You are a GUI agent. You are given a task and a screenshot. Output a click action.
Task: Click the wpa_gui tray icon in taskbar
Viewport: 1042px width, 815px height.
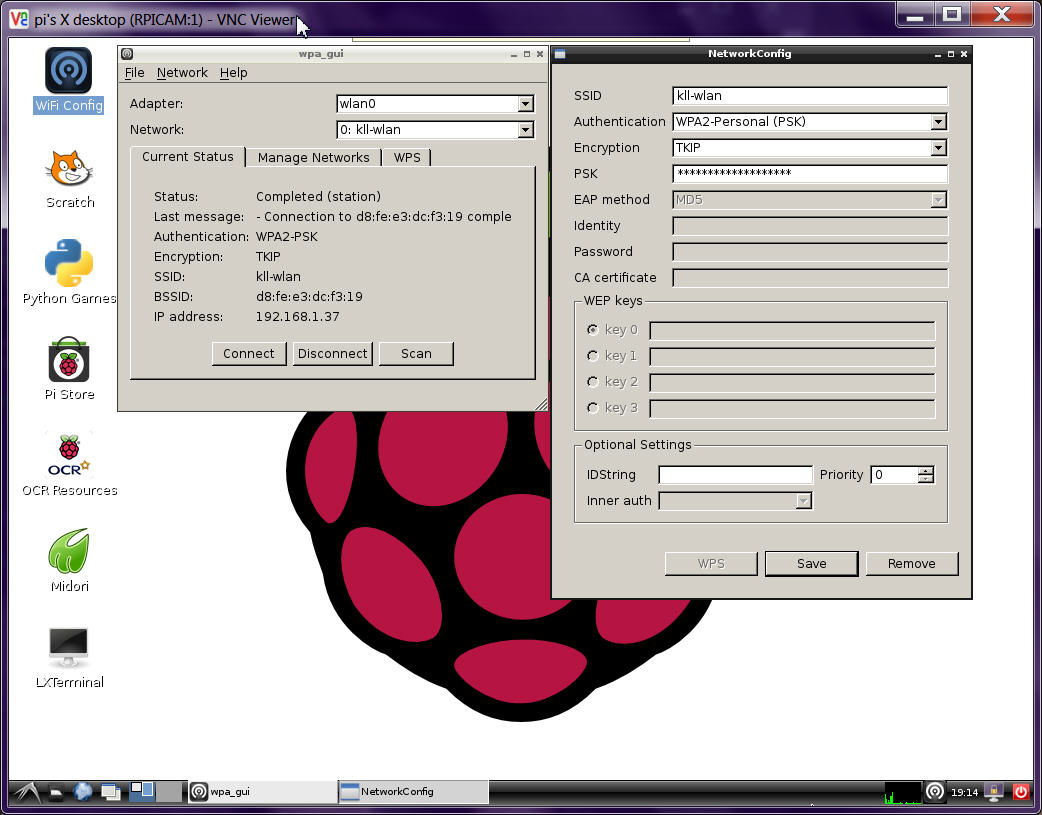(x=934, y=792)
